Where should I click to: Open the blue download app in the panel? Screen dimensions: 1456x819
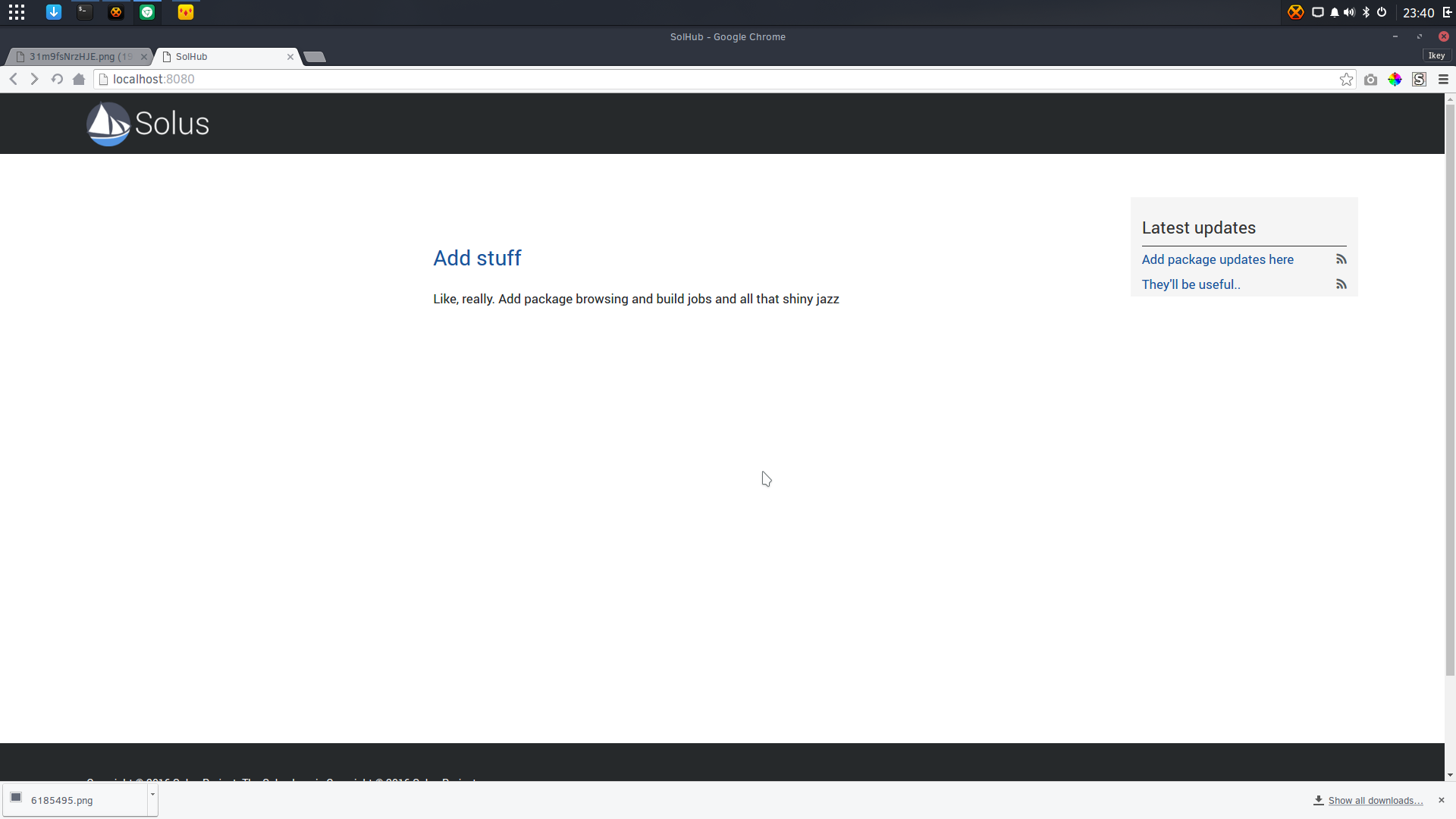(54, 12)
